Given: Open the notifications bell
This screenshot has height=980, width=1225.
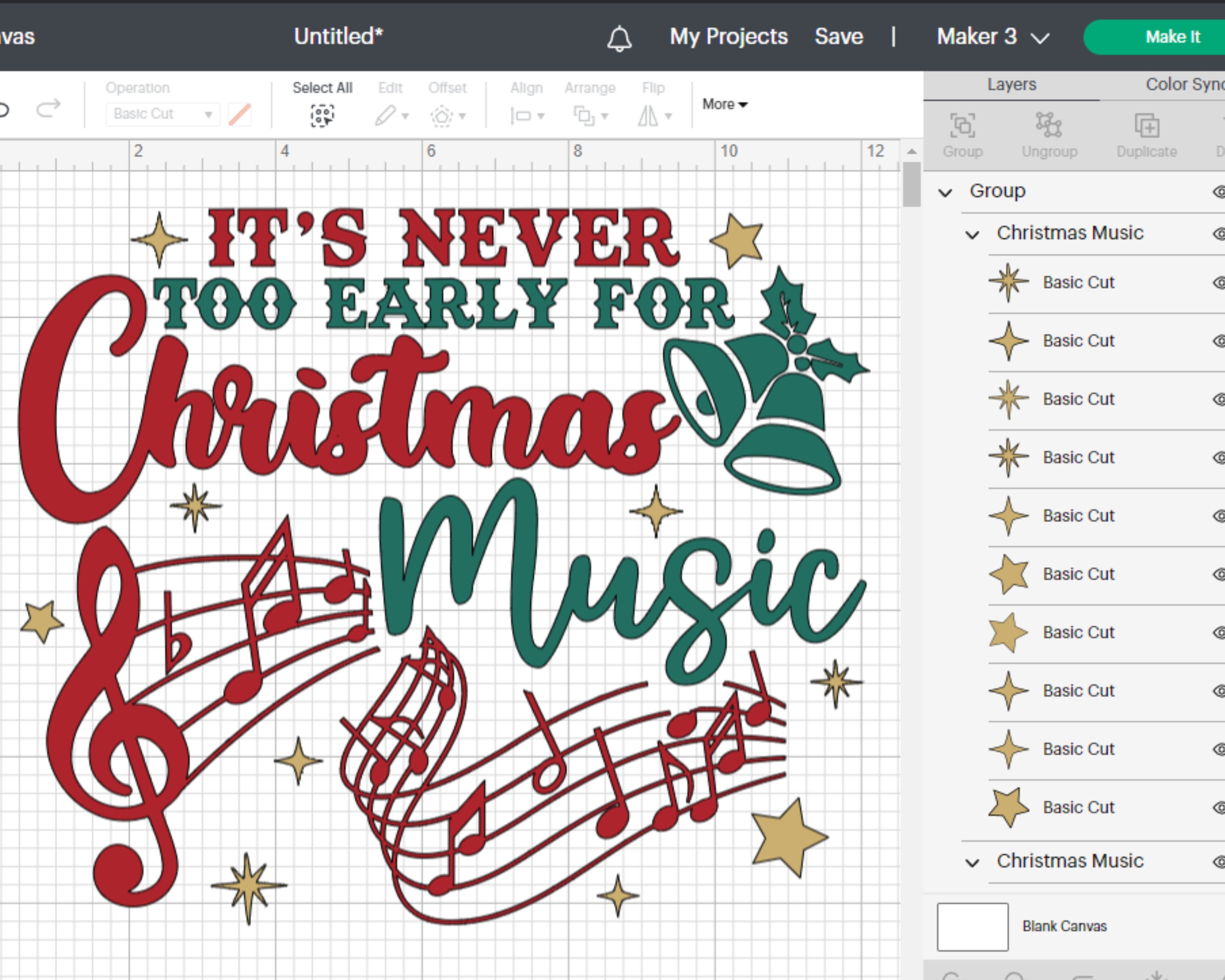Looking at the screenshot, I should pyautogui.click(x=619, y=38).
